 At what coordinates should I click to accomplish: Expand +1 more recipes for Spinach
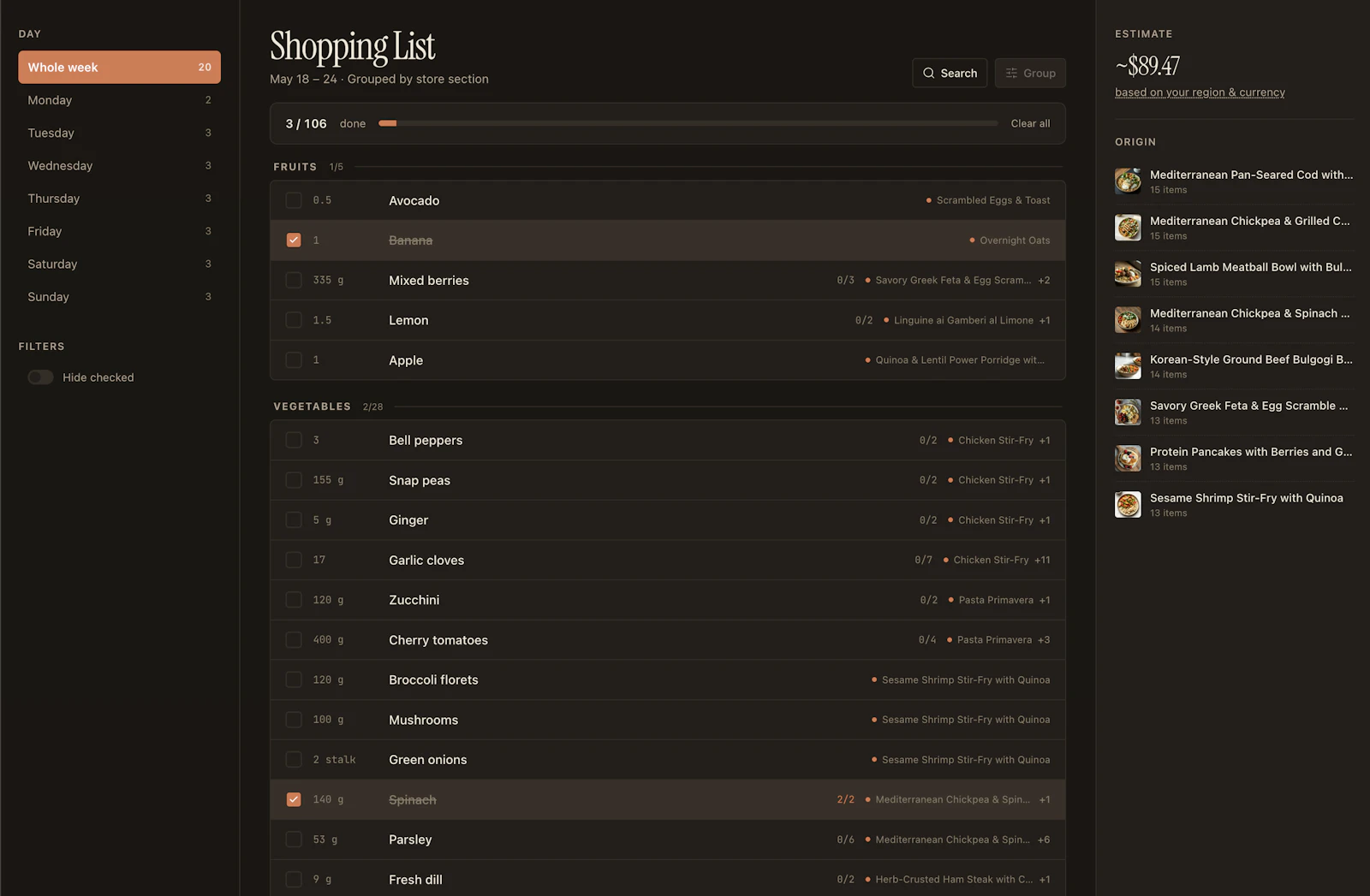[x=1045, y=799]
